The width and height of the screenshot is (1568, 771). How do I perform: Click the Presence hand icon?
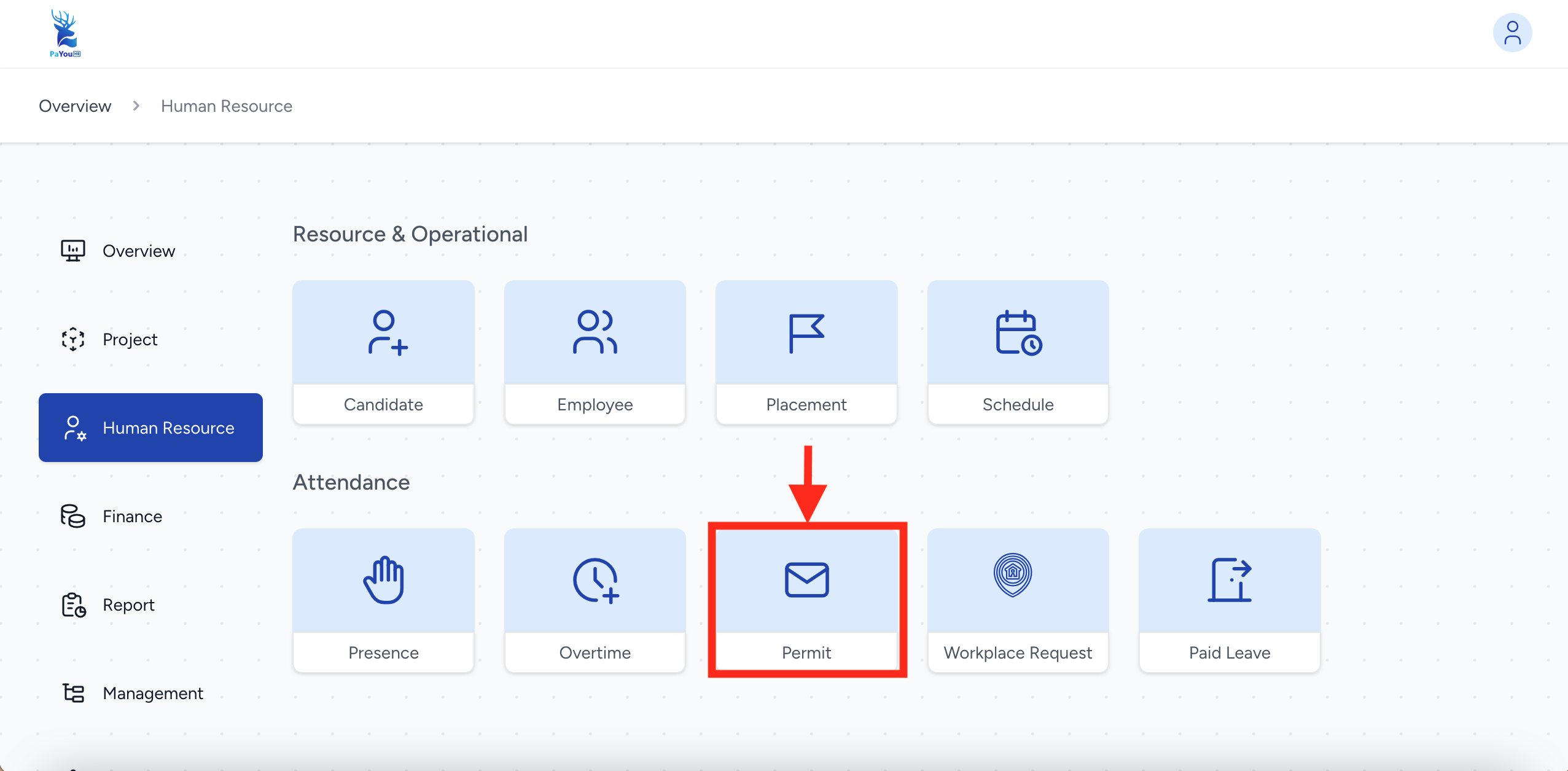point(383,580)
